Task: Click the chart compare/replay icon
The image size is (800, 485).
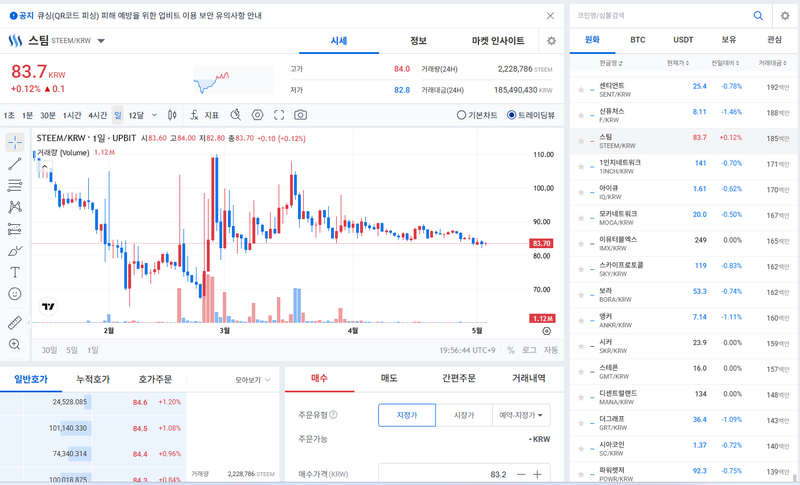Action: click(235, 115)
